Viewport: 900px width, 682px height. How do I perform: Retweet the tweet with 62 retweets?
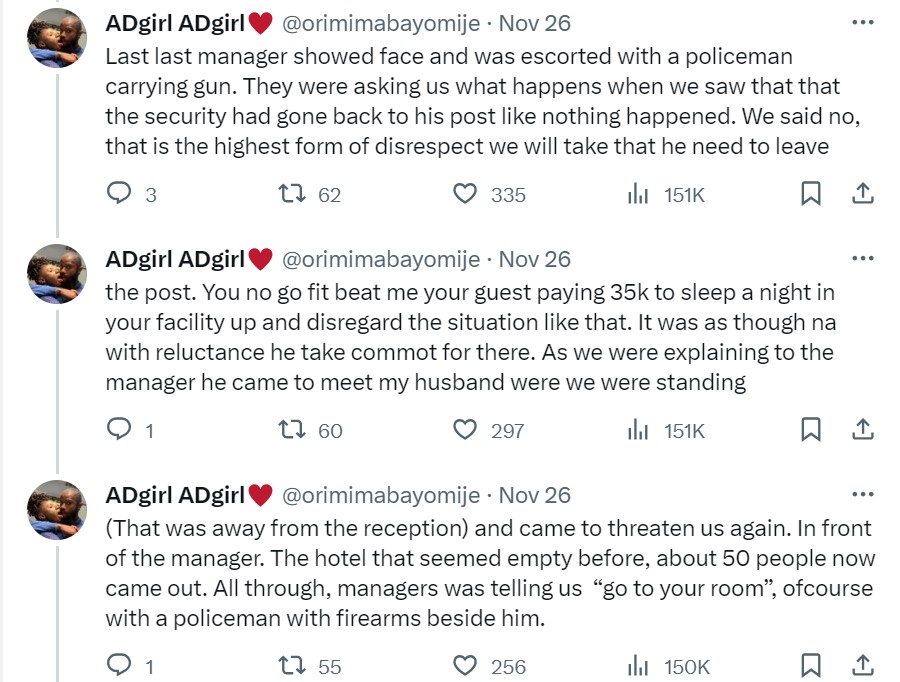coord(296,194)
